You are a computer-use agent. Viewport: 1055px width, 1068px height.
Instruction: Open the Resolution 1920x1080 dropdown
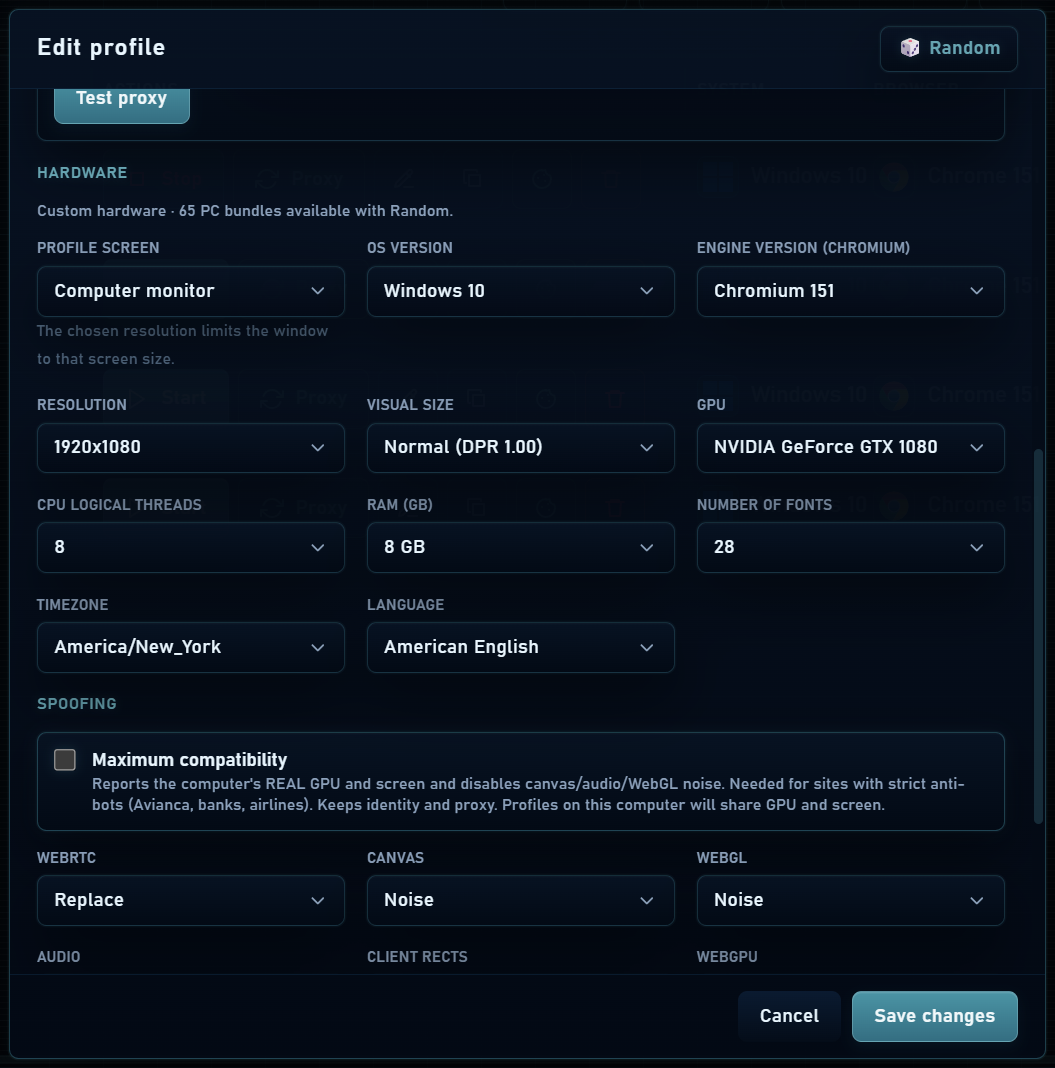[x=191, y=447]
